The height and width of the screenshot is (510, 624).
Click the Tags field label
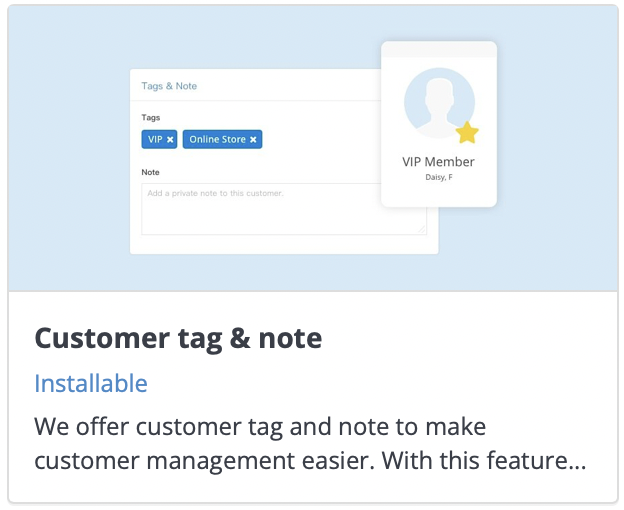[x=150, y=118]
